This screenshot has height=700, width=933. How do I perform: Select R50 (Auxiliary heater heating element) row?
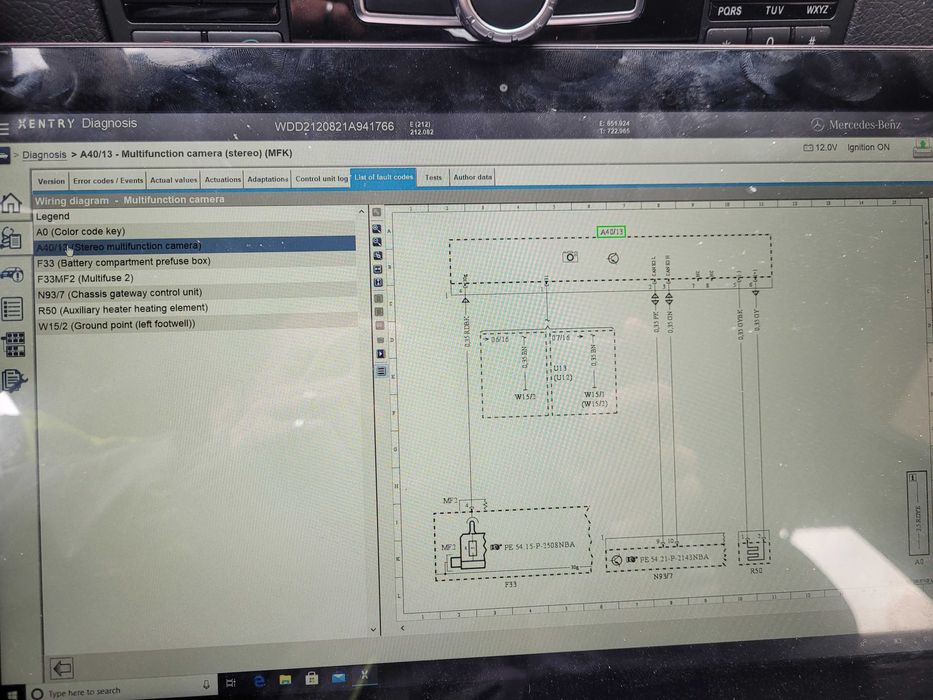(198, 308)
